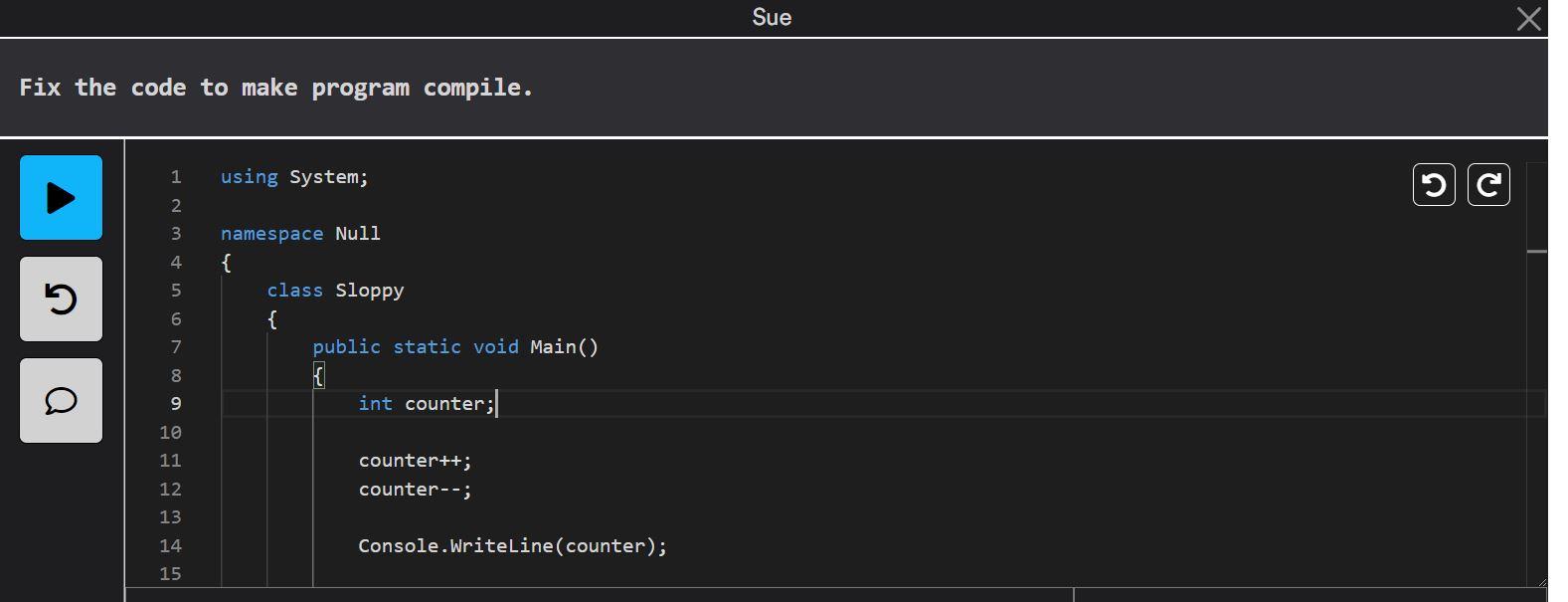The image size is (1568, 602).
Task: Open the chat bubble in the sidebar
Action: pos(61,400)
